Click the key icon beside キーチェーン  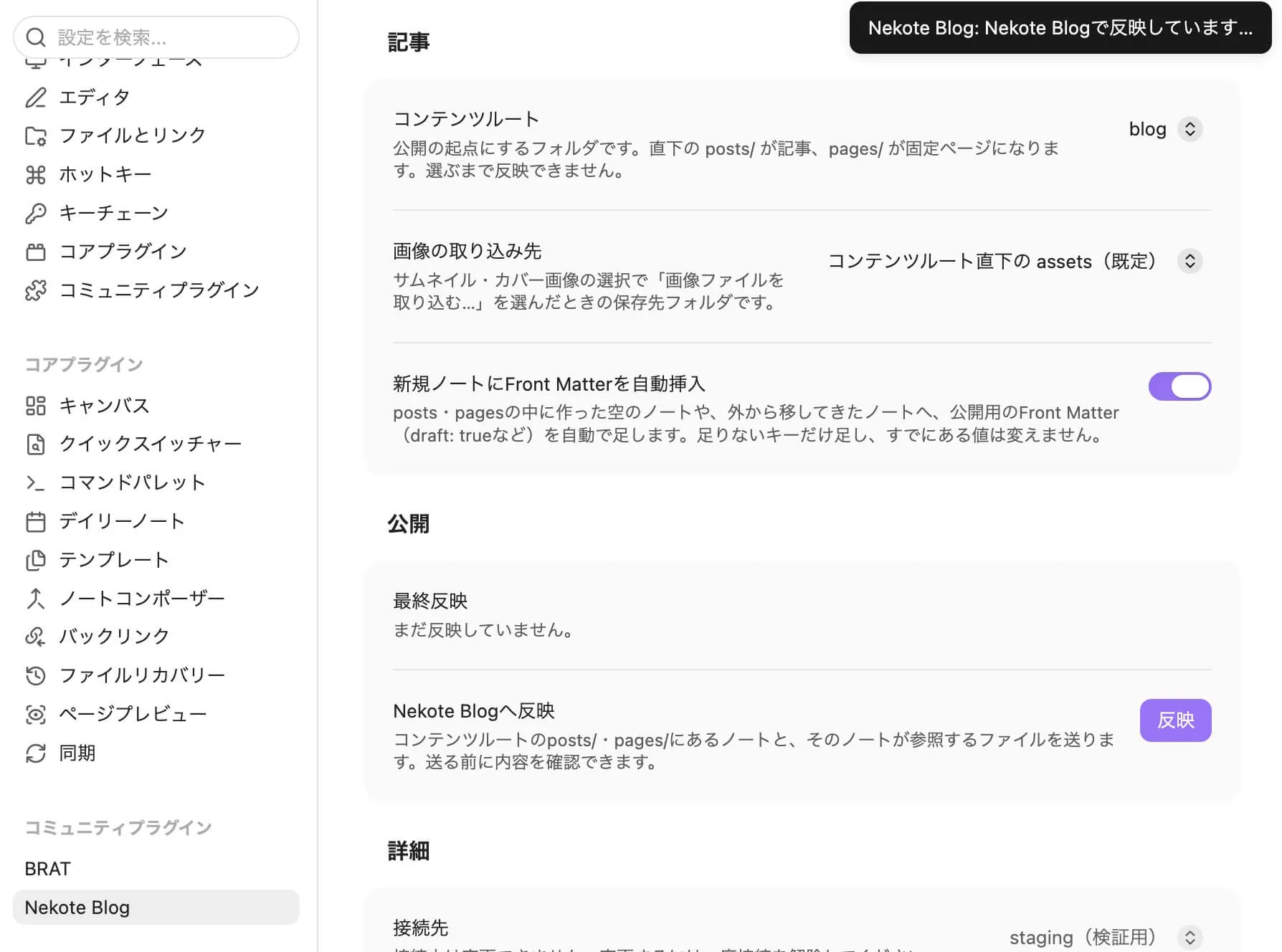click(x=36, y=213)
